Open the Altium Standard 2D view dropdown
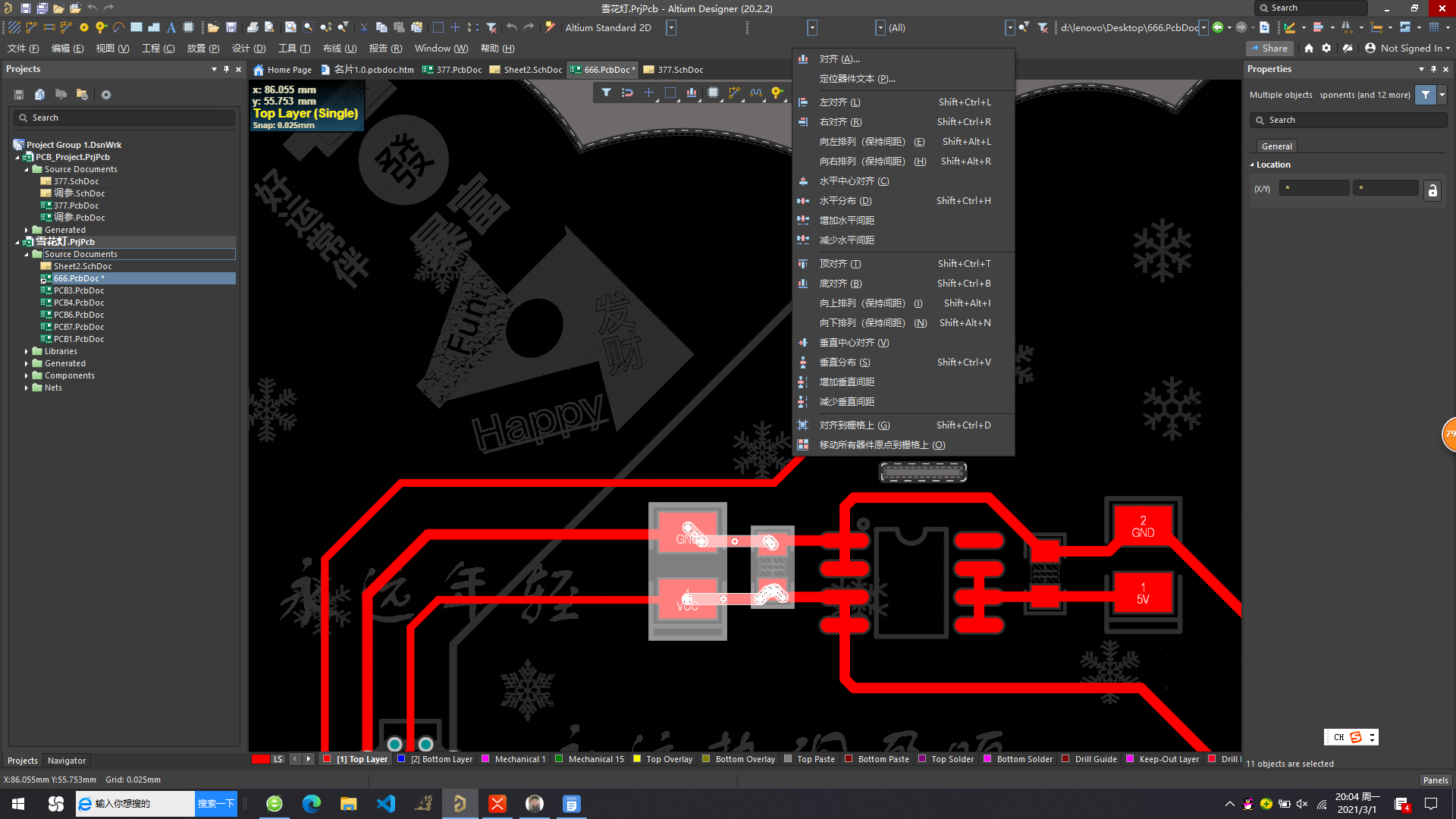 click(x=671, y=27)
